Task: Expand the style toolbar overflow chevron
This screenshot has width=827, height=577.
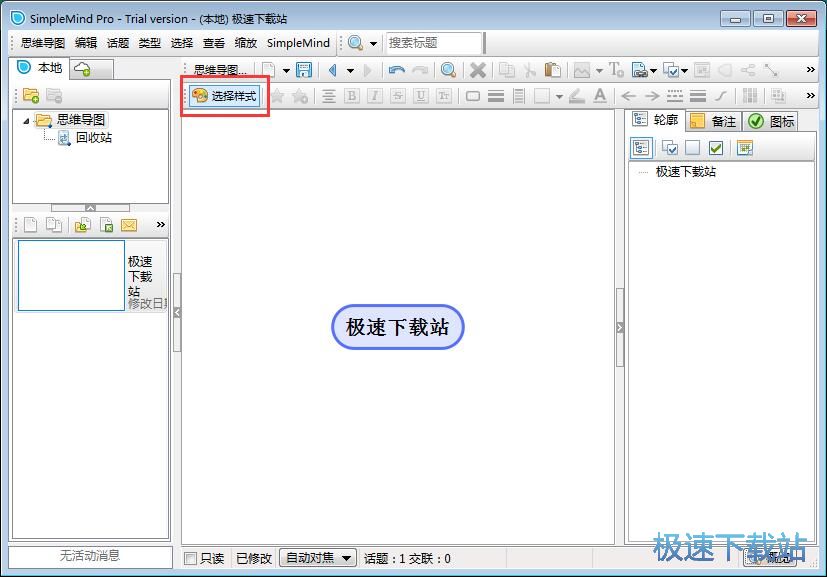Action: [811, 95]
